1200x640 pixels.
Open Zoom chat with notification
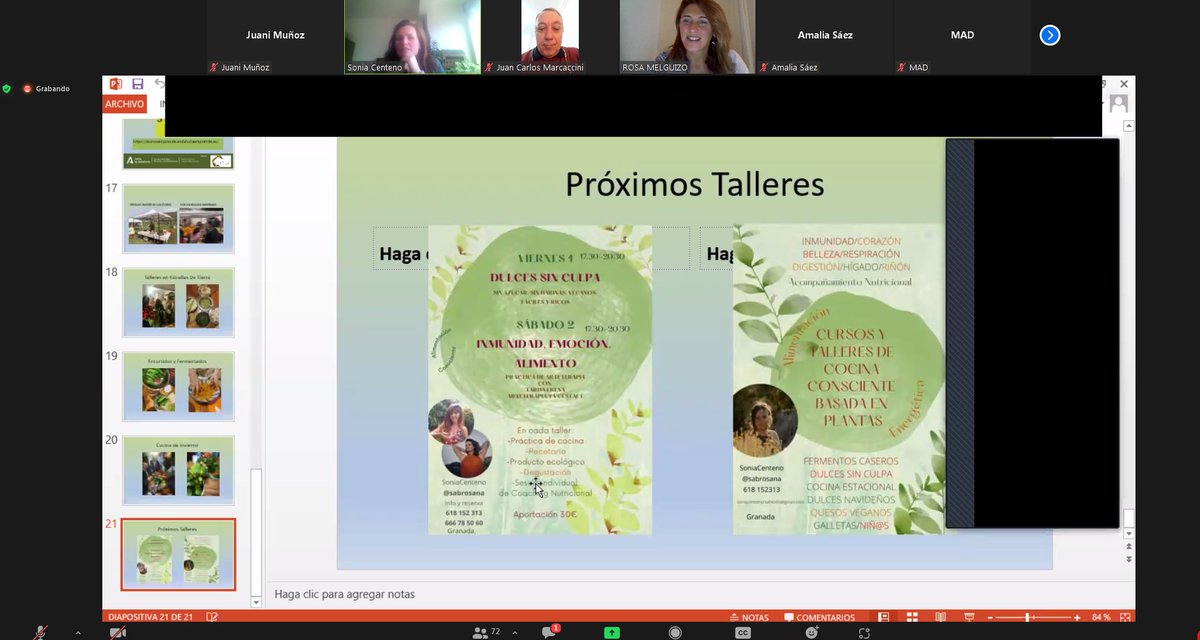550,632
